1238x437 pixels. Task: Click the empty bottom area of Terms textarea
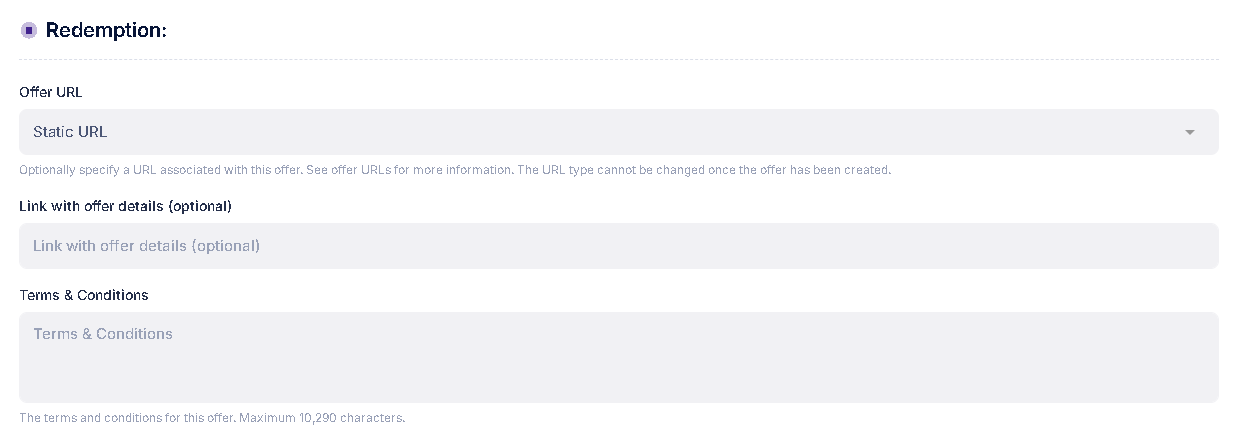618,385
